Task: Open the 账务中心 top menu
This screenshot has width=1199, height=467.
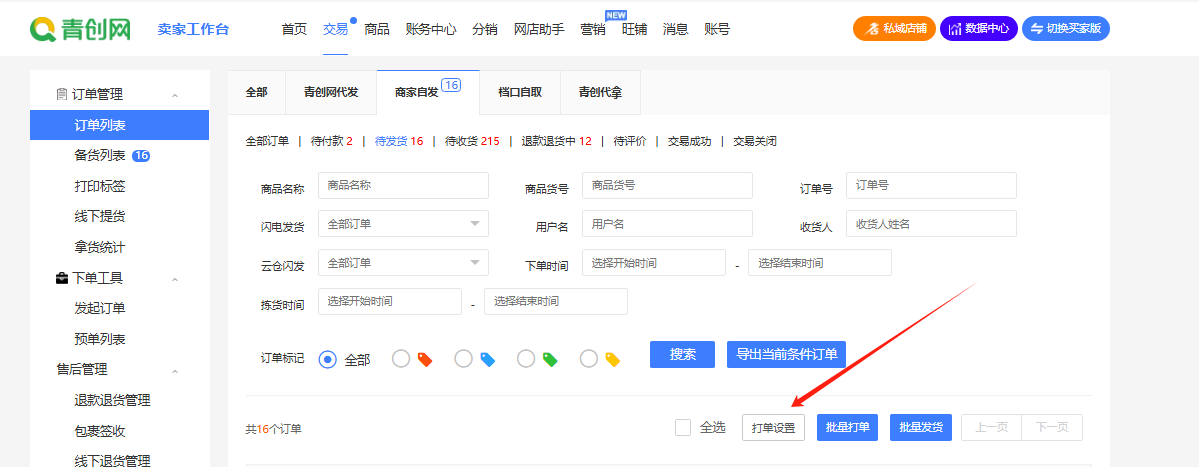Action: 431,29
